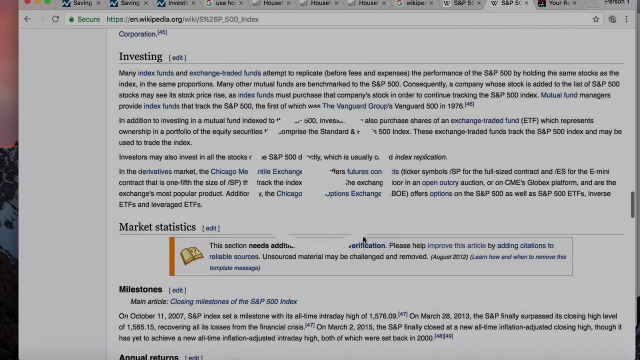Open the 'derivatives' link
Screen dimensions: 640x360
pos(155,172)
